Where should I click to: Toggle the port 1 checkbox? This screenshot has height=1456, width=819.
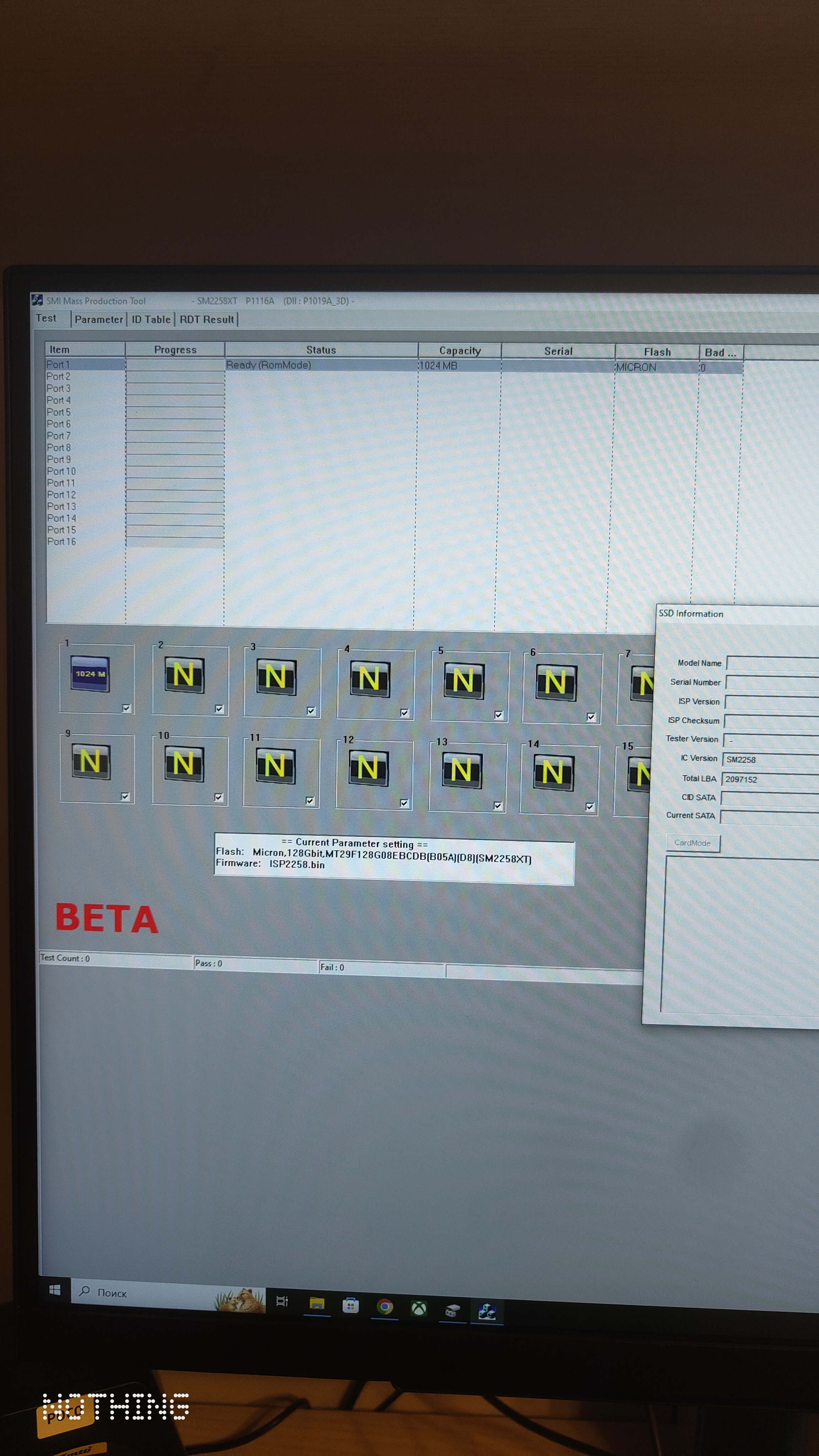click(127, 708)
